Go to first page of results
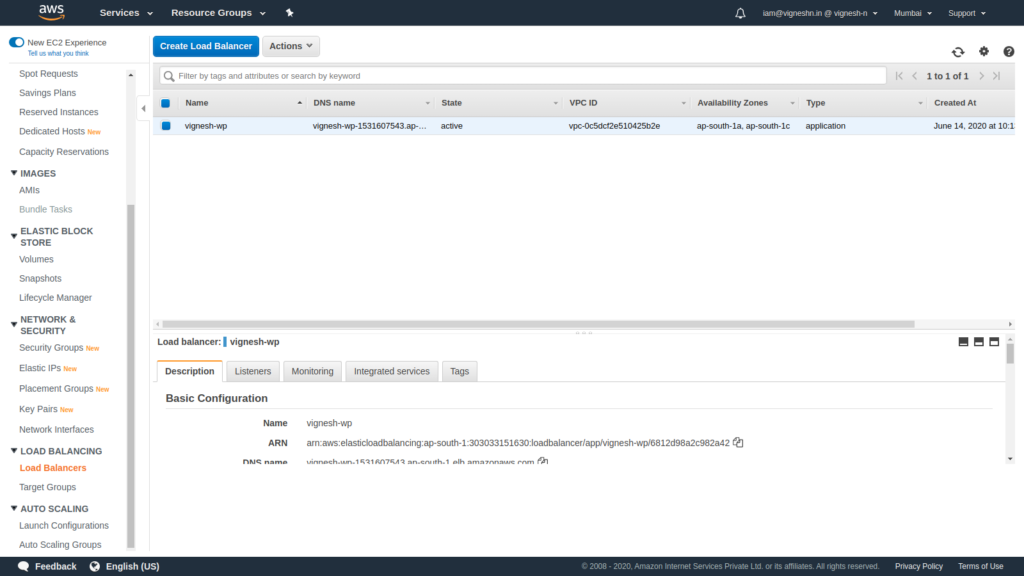Viewport: 1024px width, 576px height. 899,76
